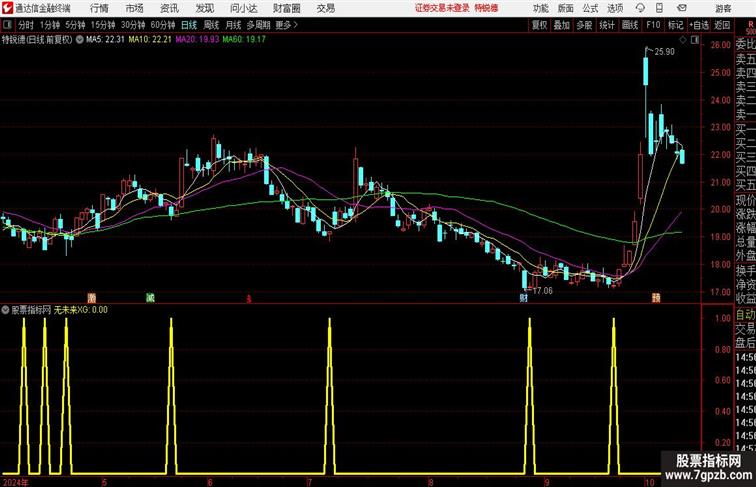Screen dimensions: 756x487
Task: Open the mobile phone icon in title bar
Action: click(659, 8)
